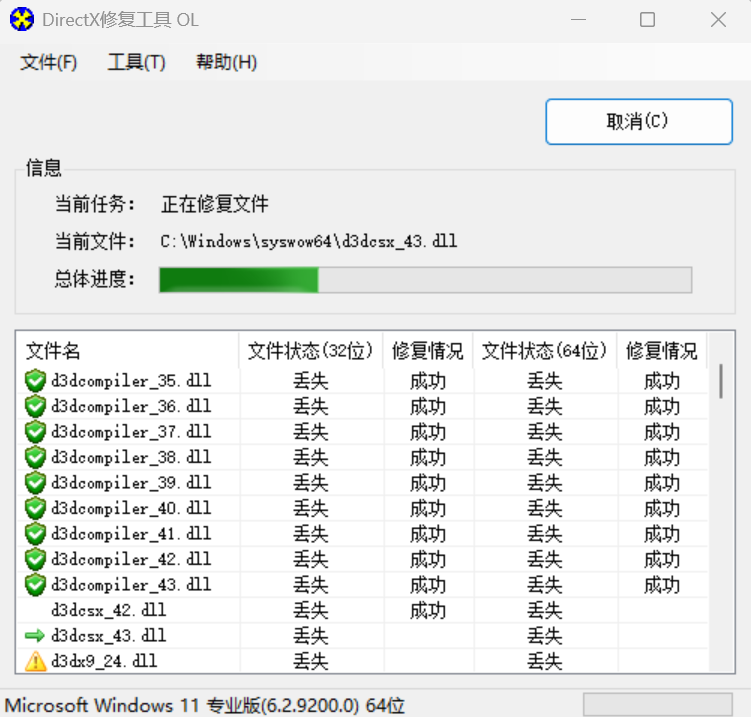The image size is (751, 717).
Task: Click the 取消(C) cancel button
Action: (x=639, y=122)
